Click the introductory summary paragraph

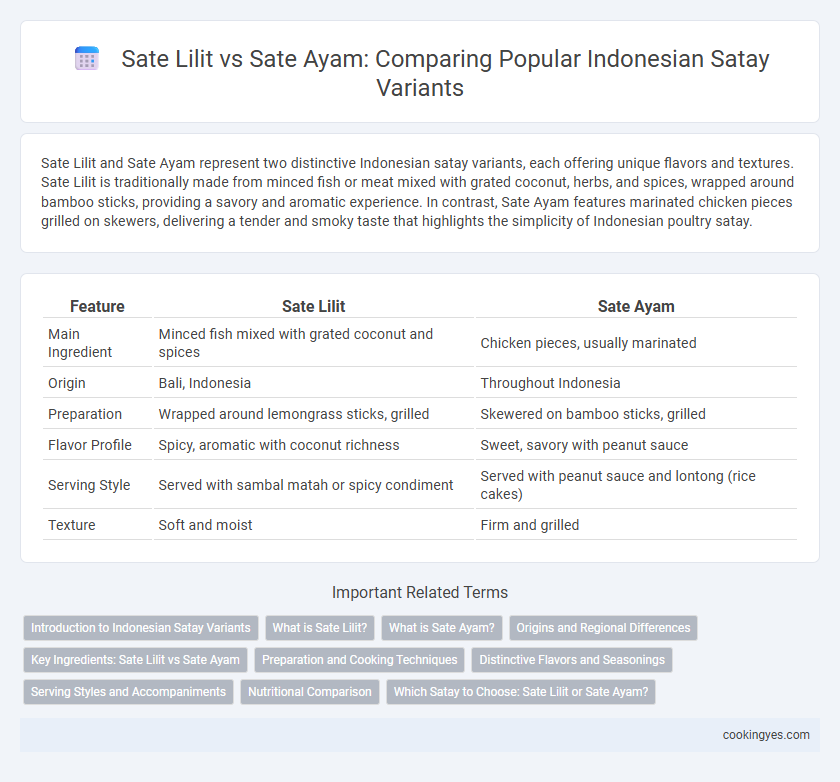(x=418, y=192)
